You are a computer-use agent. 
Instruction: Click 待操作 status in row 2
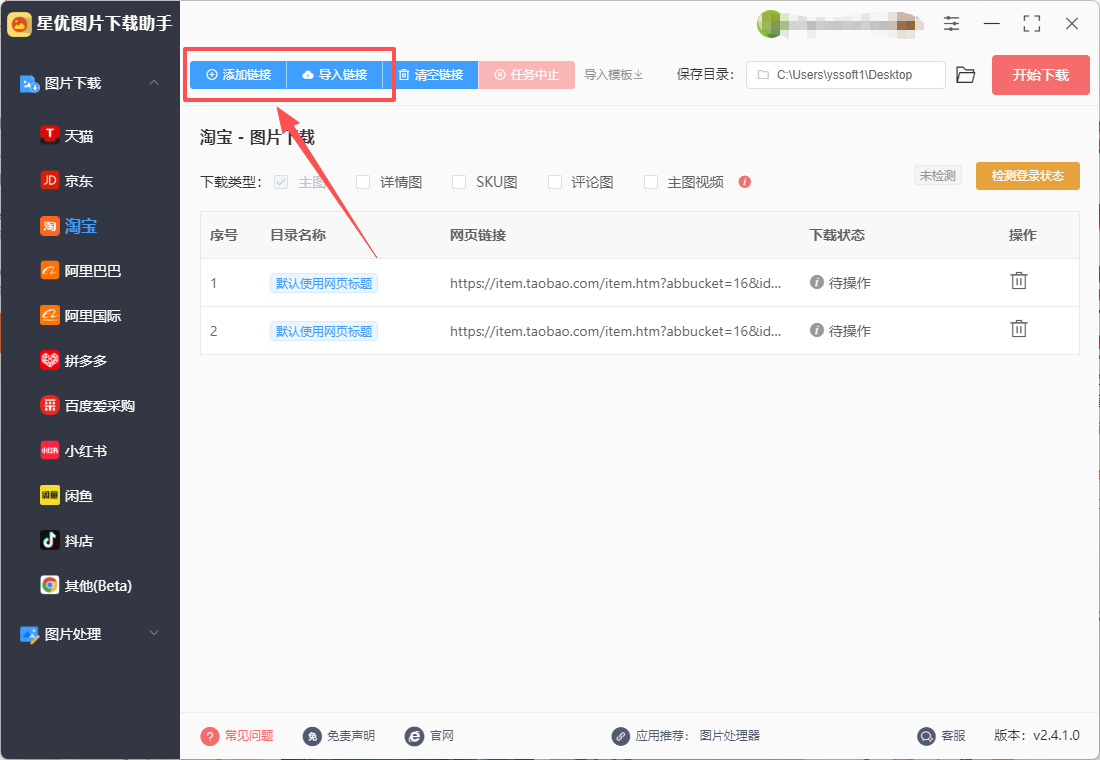point(840,331)
